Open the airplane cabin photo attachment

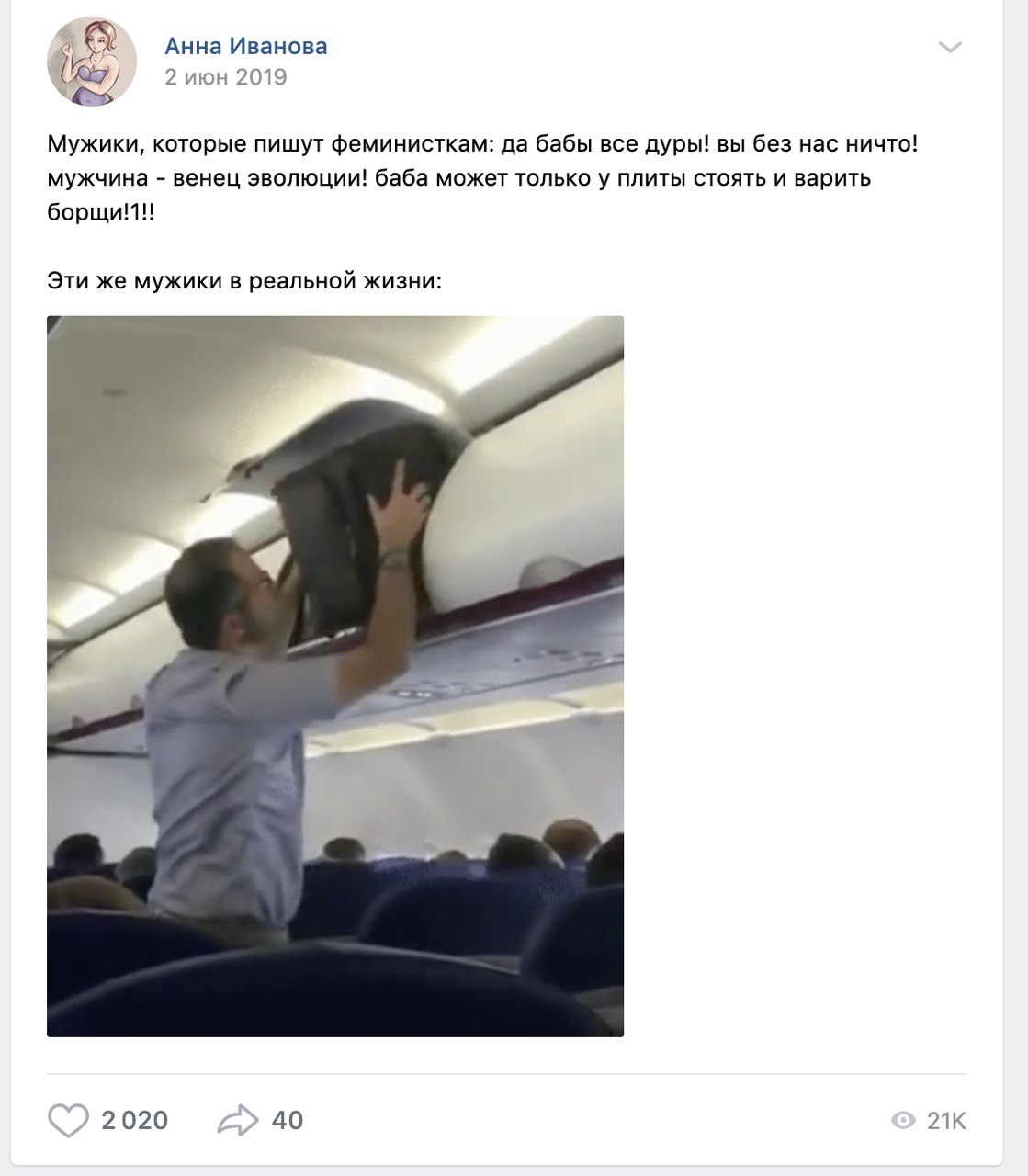pos(335,676)
